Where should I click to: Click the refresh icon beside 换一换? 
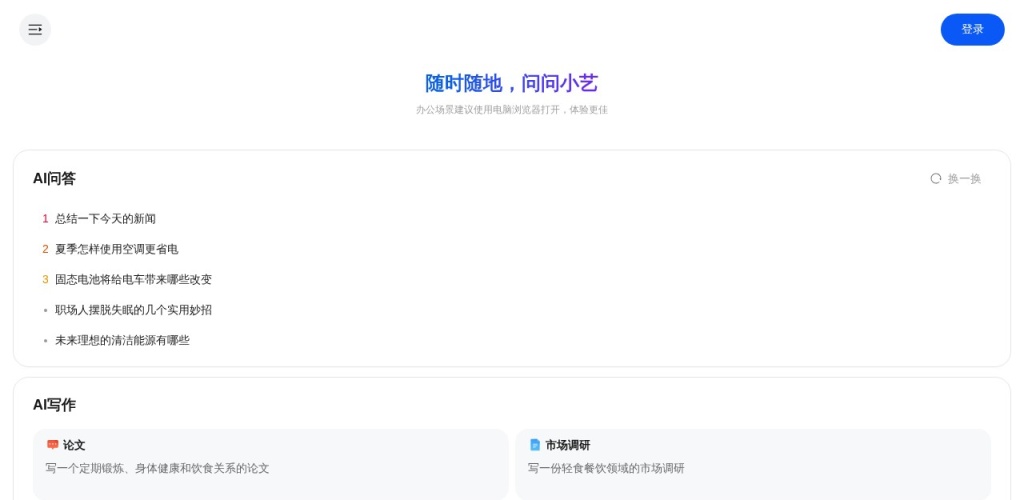point(936,178)
